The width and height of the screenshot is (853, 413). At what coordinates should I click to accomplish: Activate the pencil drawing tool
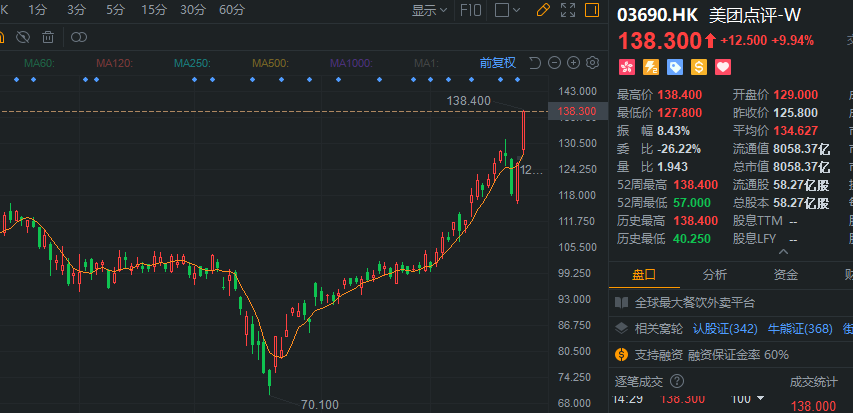(x=543, y=10)
